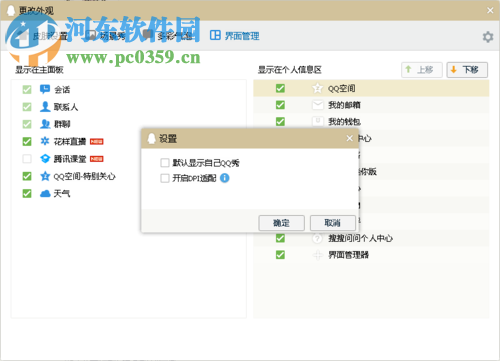The image size is (500, 361).
Task: Select the 界面管理器 row text
Action: 348,255
